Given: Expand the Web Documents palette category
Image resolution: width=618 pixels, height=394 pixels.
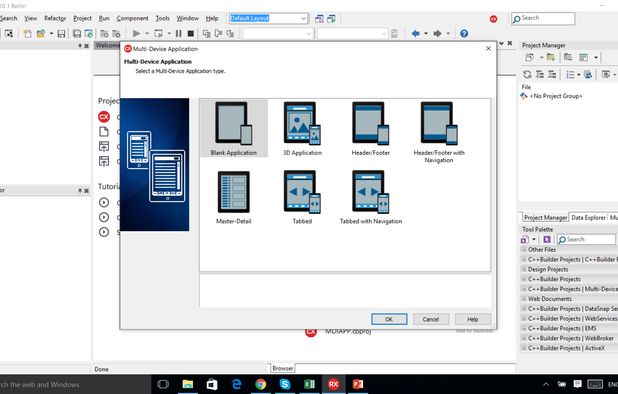Looking at the screenshot, I should [x=524, y=299].
